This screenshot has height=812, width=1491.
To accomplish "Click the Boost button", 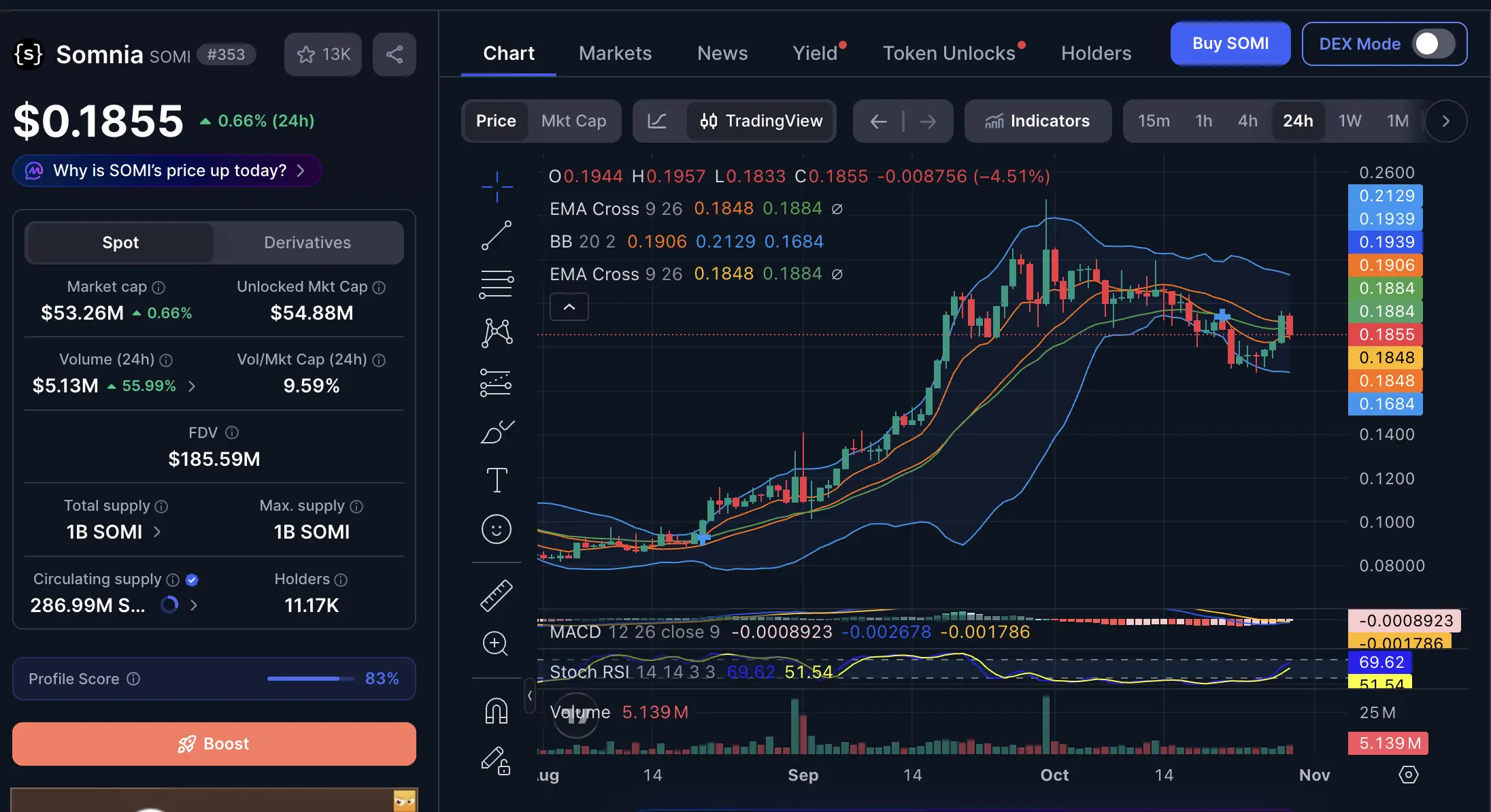I will [x=214, y=744].
